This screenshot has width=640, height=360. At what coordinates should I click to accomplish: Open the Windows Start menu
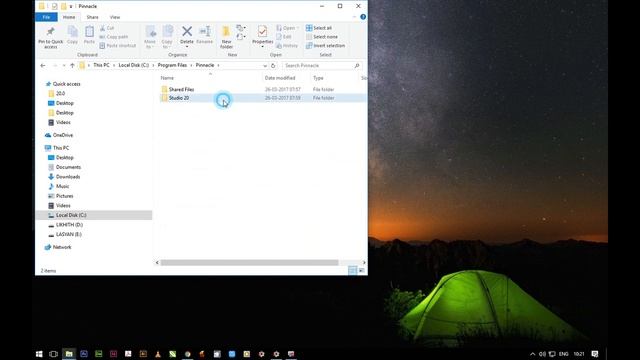click(39, 354)
